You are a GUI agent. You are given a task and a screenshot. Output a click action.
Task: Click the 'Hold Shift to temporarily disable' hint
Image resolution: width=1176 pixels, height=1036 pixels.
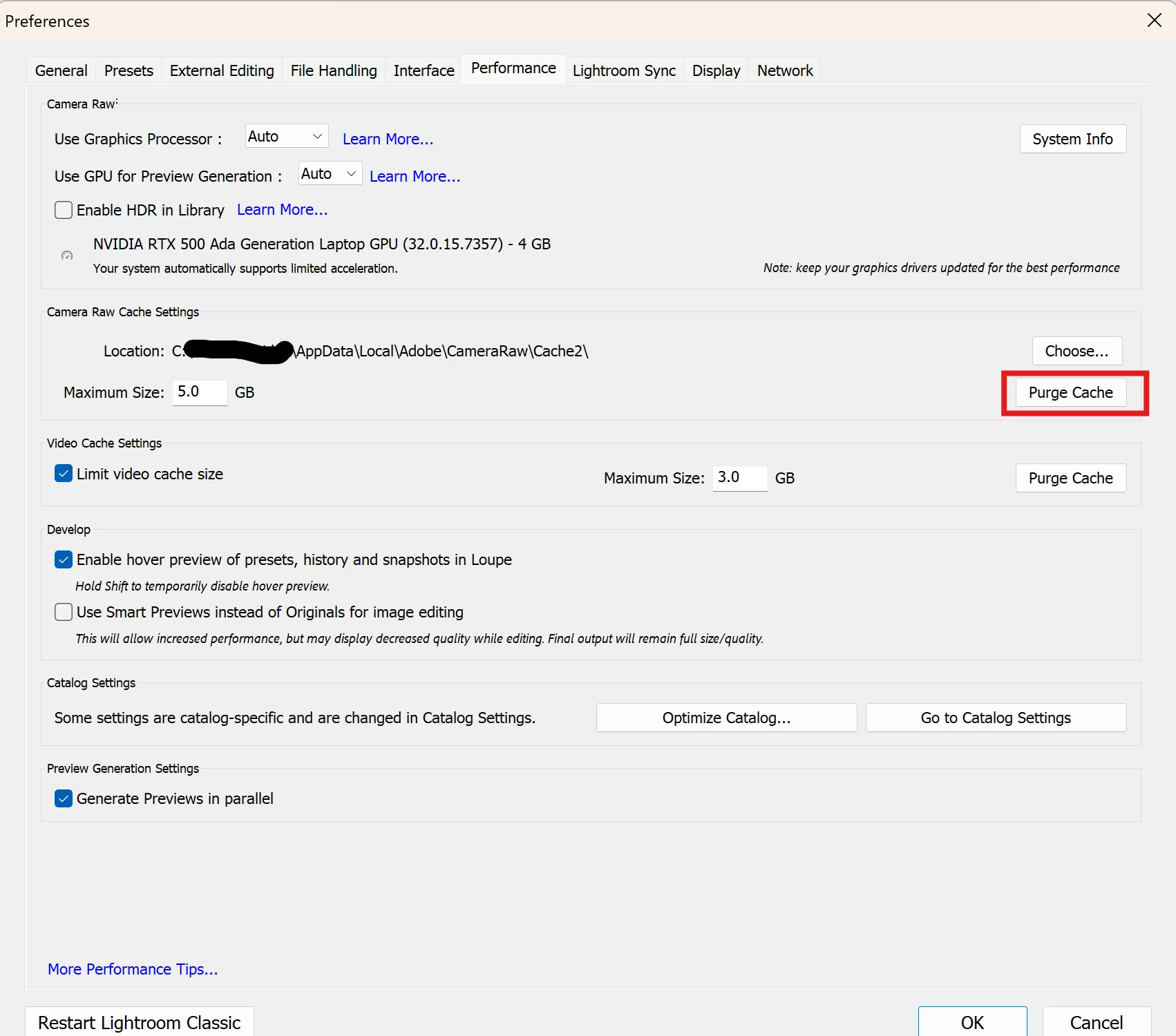pyautogui.click(x=202, y=586)
